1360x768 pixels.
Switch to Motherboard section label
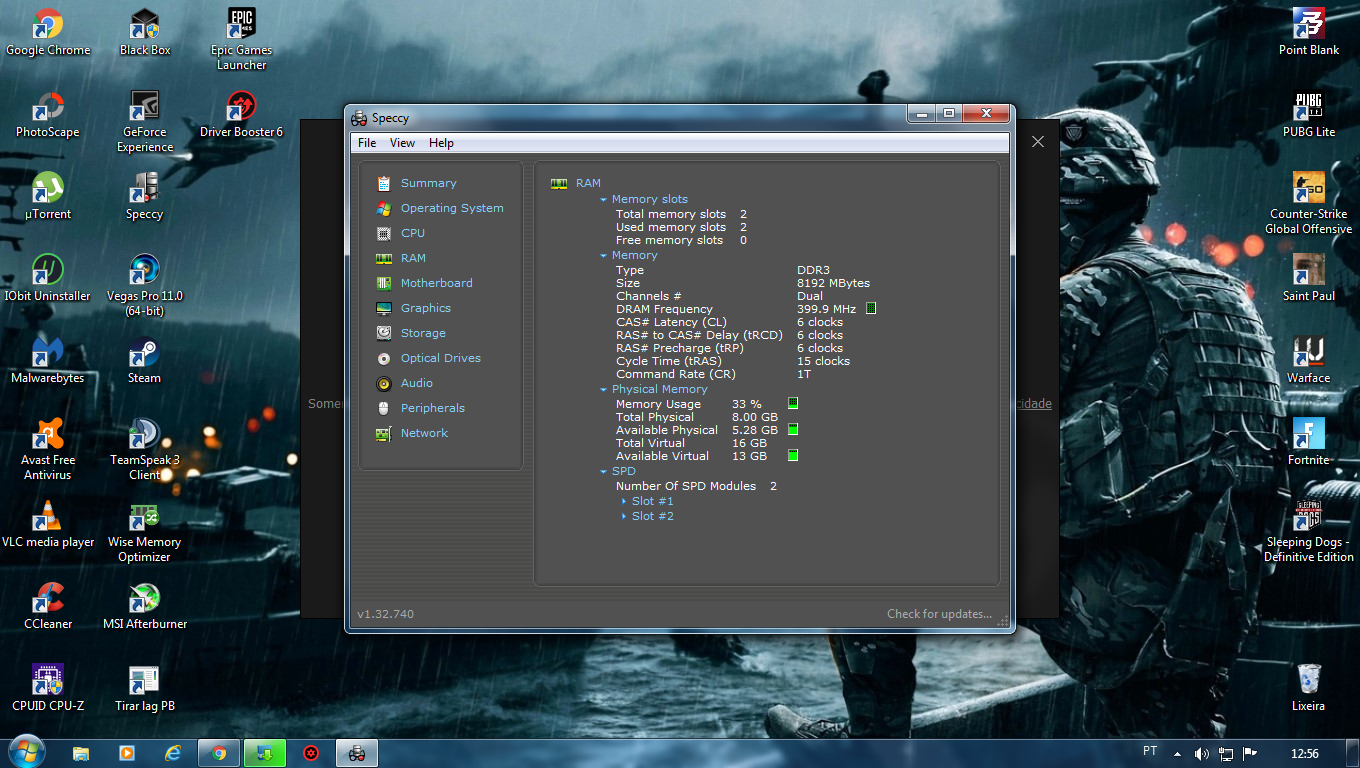coord(436,284)
